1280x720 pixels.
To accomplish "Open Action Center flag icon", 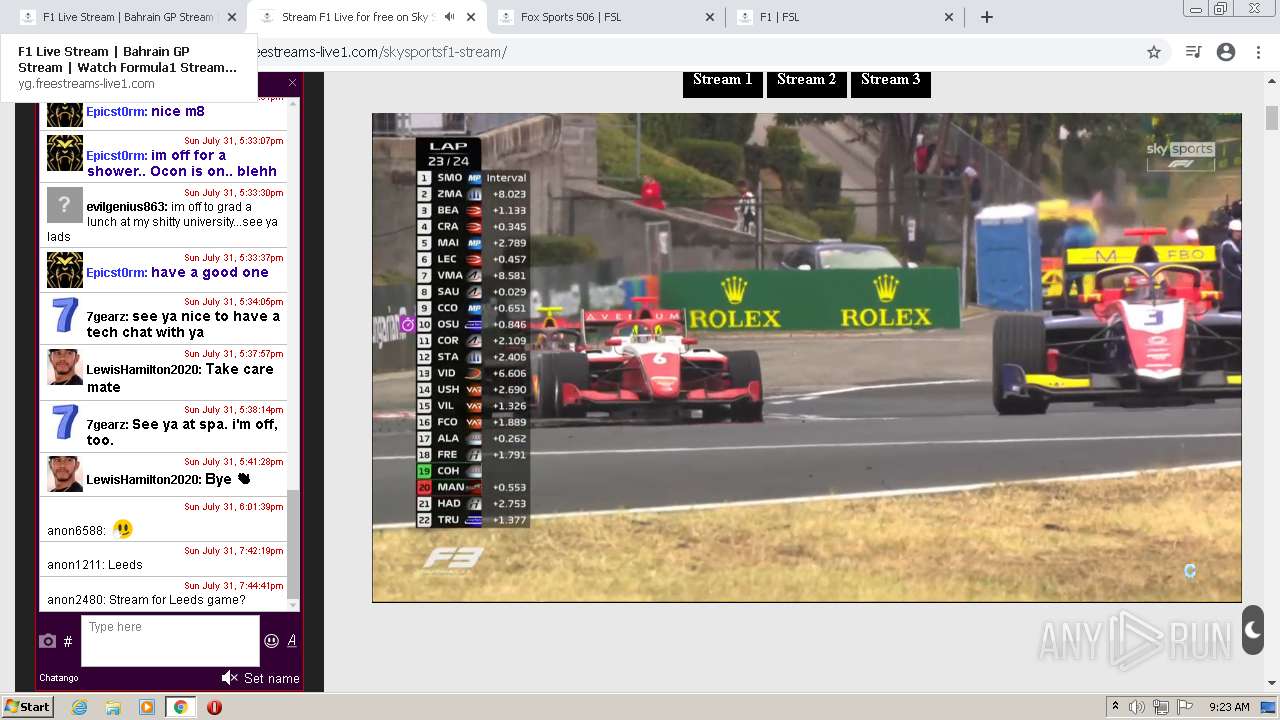I will 1185,707.
